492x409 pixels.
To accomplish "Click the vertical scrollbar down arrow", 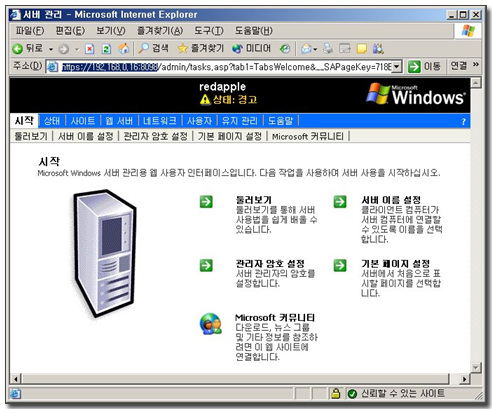I will pyautogui.click(x=476, y=368).
